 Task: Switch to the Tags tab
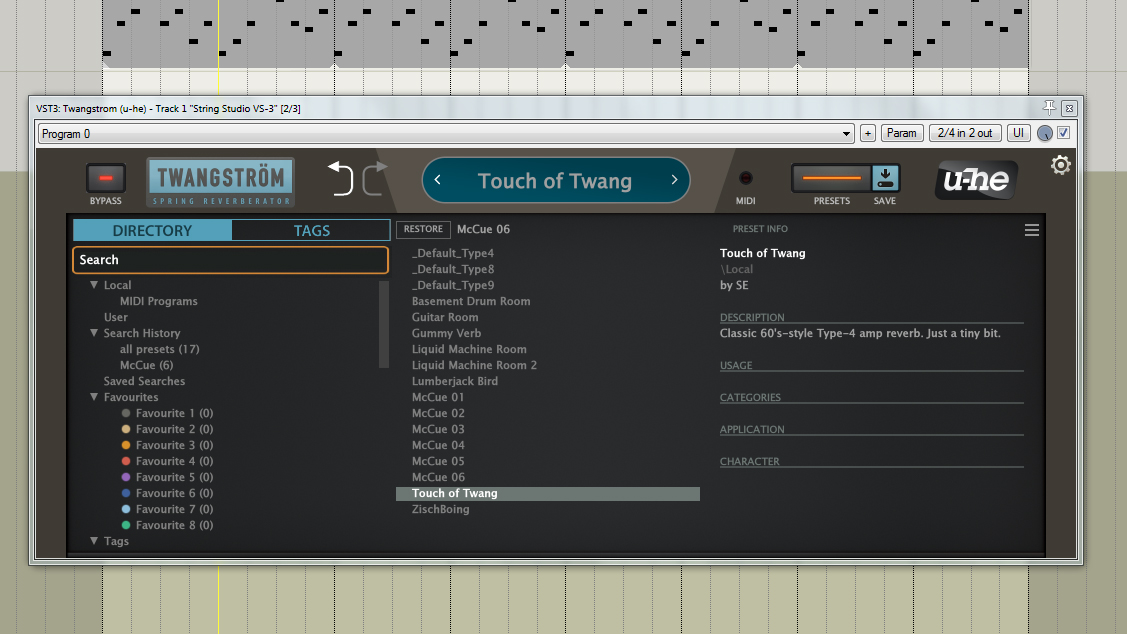pyautogui.click(x=311, y=230)
